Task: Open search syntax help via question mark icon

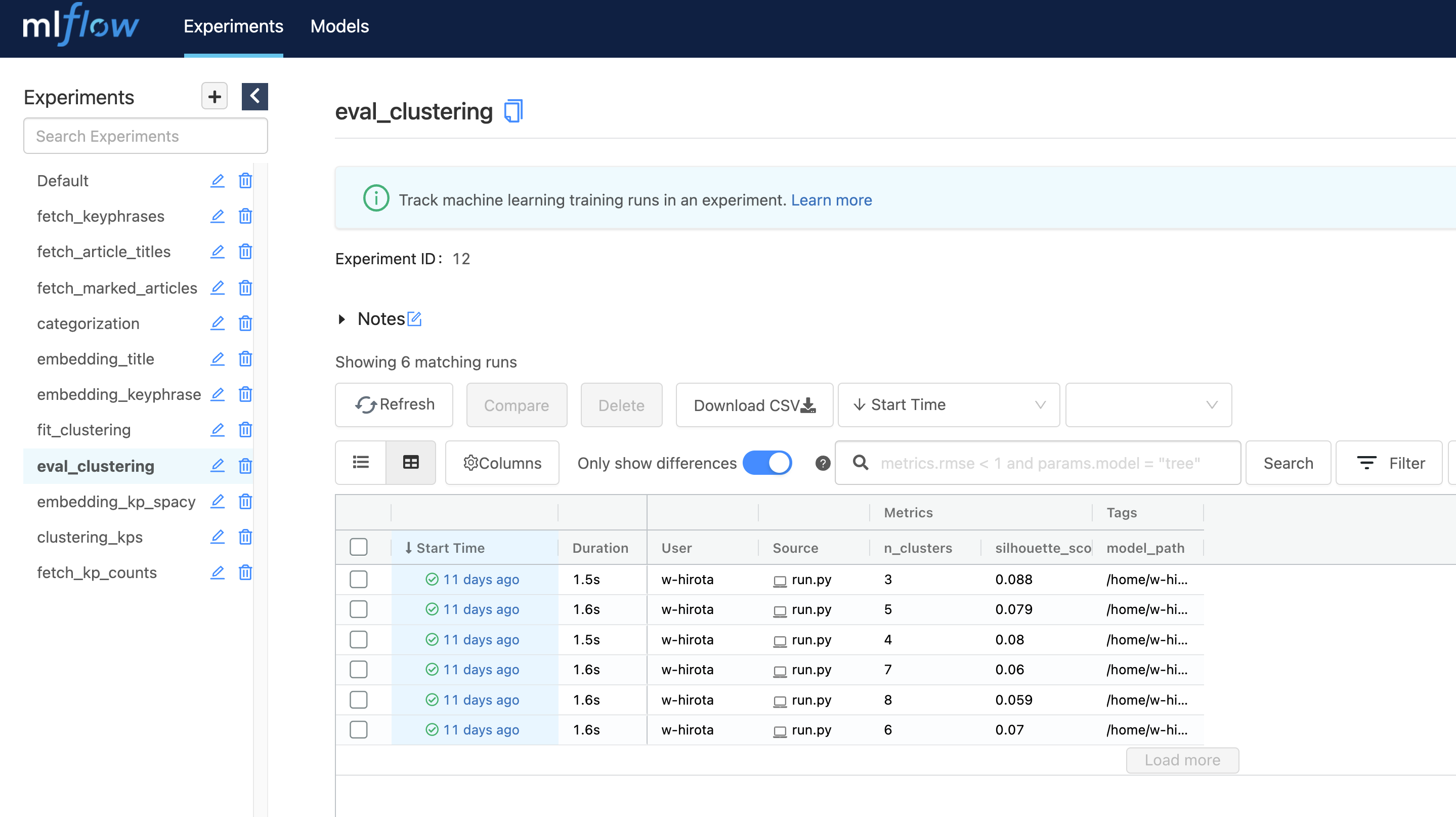Action: click(x=823, y=463)
